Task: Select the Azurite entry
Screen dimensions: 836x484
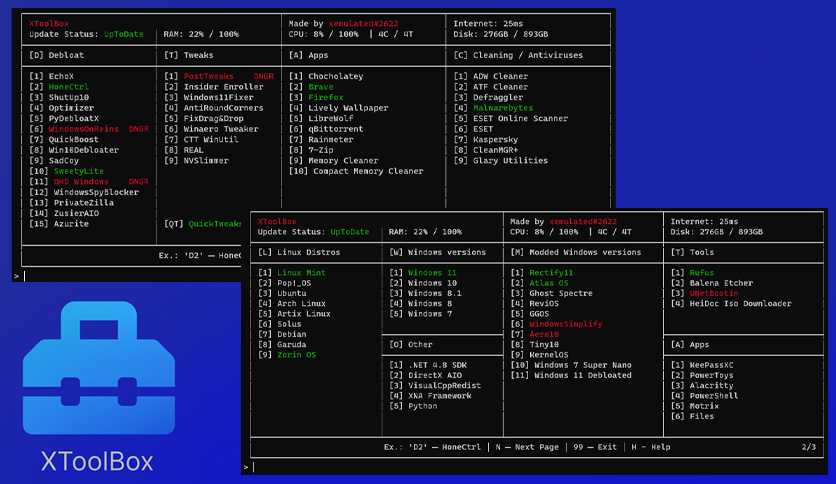Action: point(59,224)
